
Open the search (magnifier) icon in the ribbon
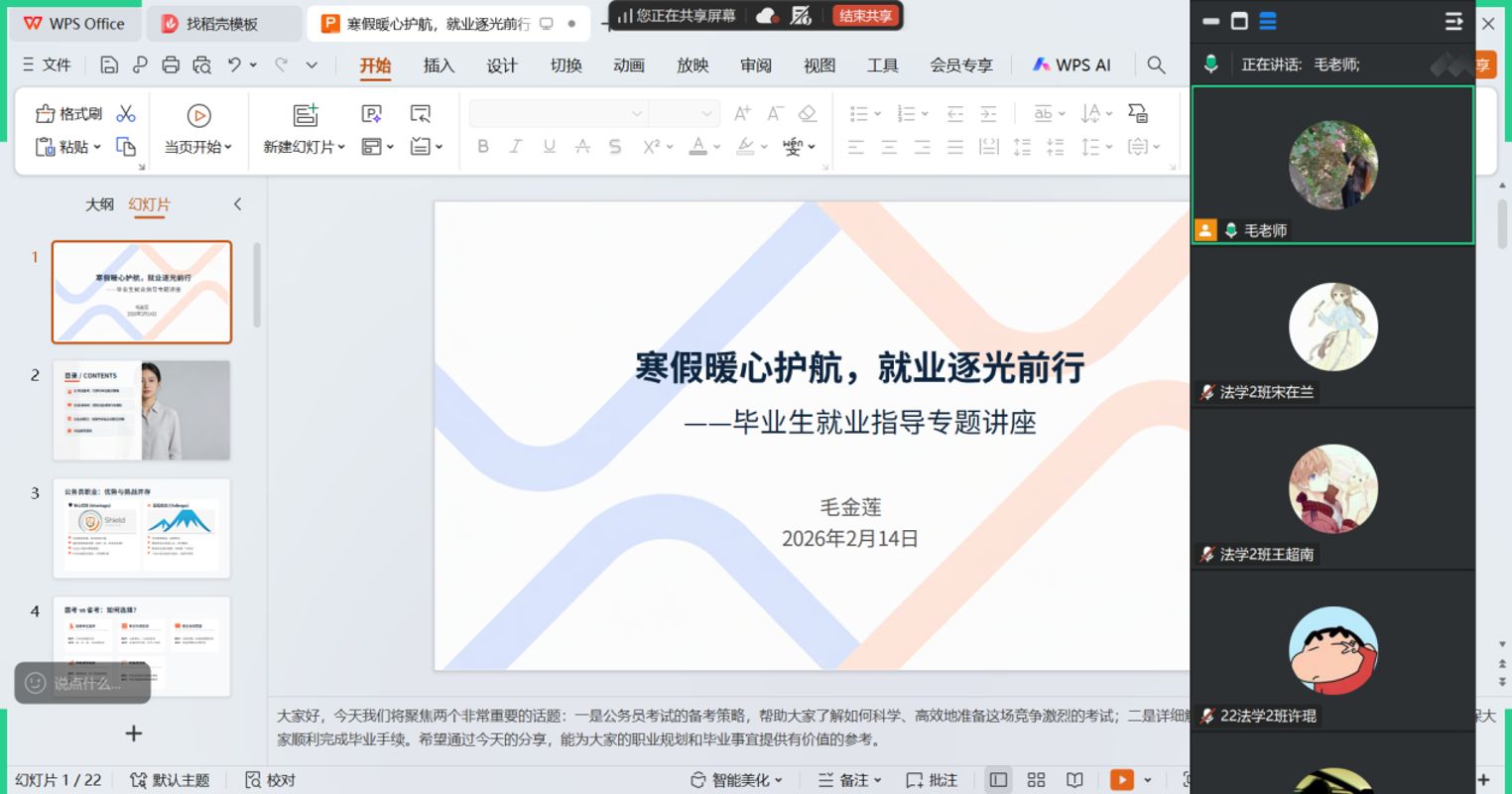pos(1155,64)
